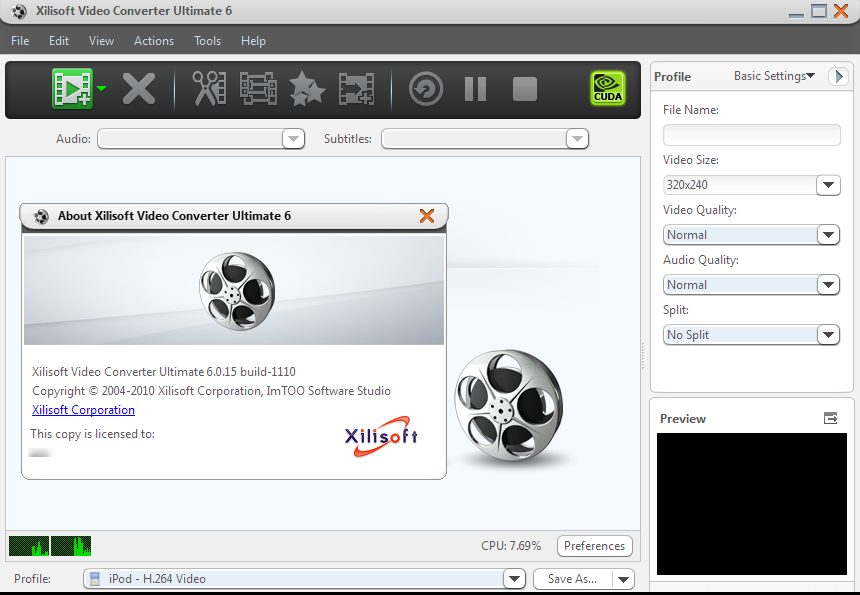The image size is (860, 595).
Task: Select the Clip scissors tool
Action: [209, 88]
